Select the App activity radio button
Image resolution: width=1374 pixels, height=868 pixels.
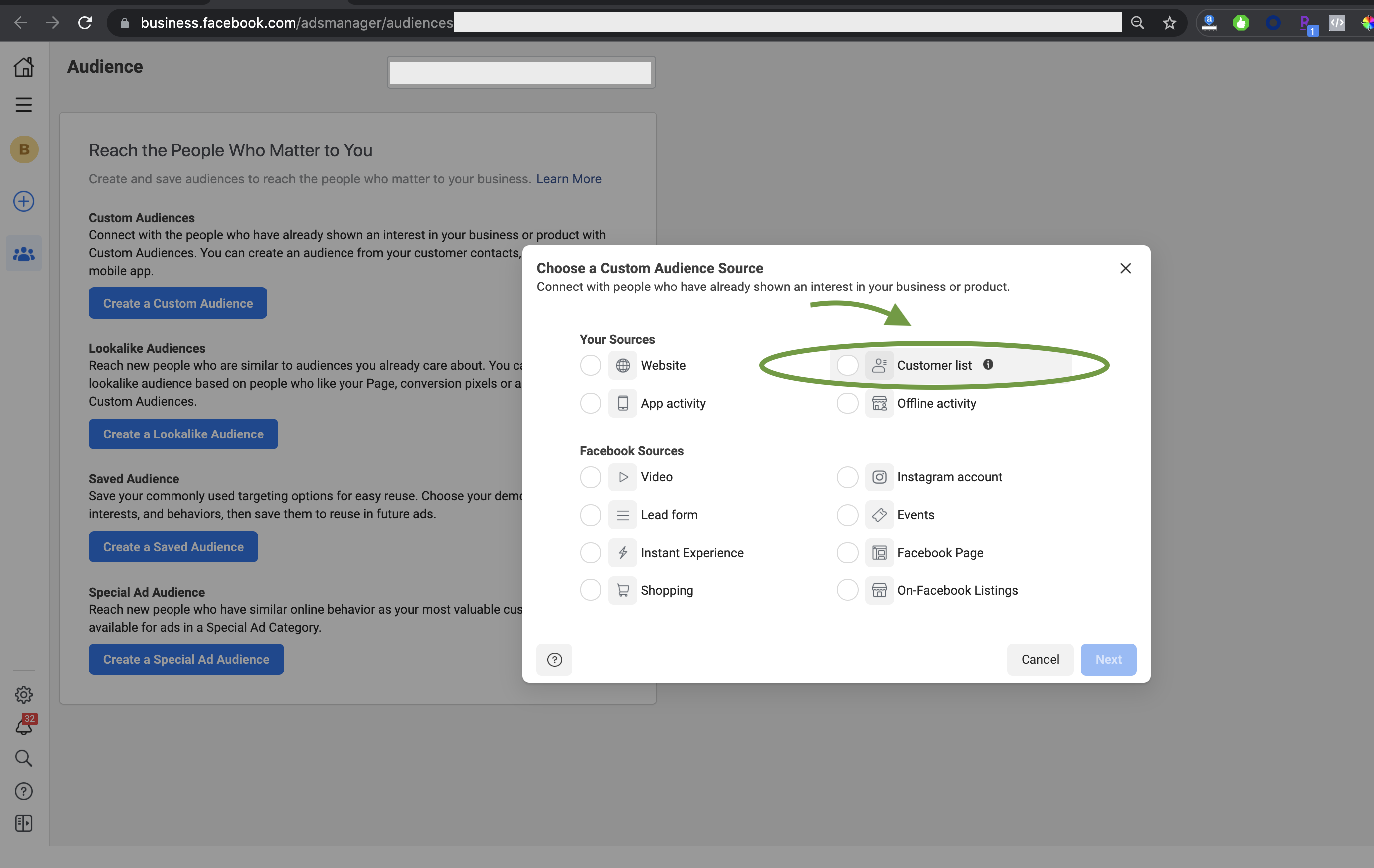(591, 403)
